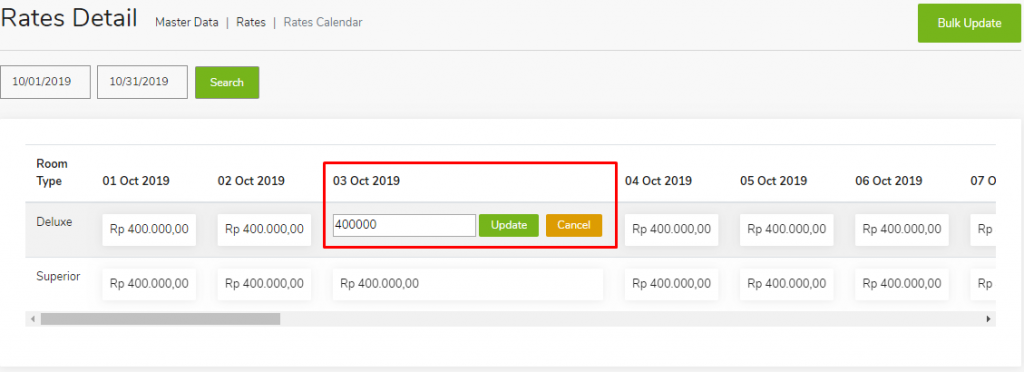Screen dimensions: 1024x372
Task: Click the 03 Oct 2019 column header
Action: coord(366,181)
